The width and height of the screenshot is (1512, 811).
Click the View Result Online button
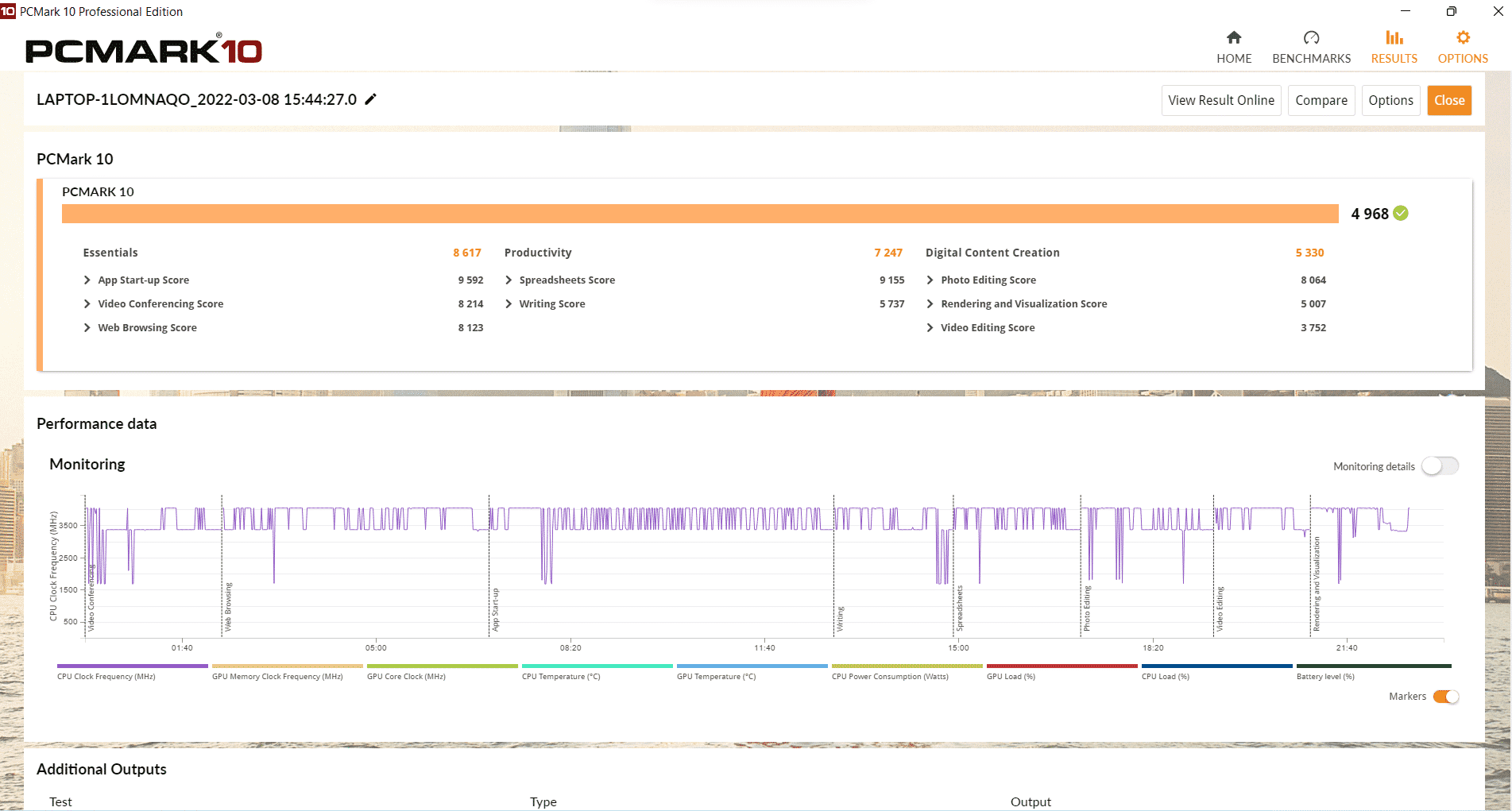coord(1220,100)
